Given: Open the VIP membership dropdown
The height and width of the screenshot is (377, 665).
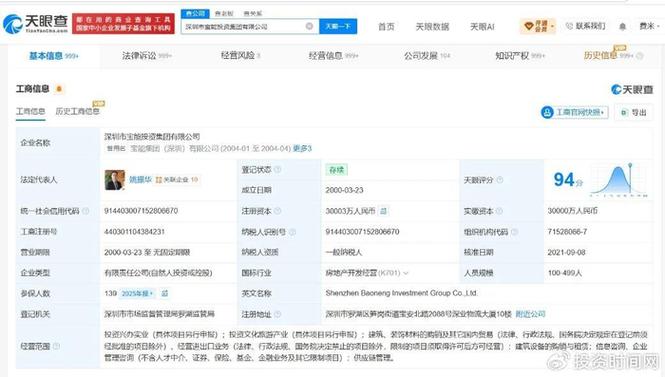Looking at the screenshot, I should coord(538,26).
